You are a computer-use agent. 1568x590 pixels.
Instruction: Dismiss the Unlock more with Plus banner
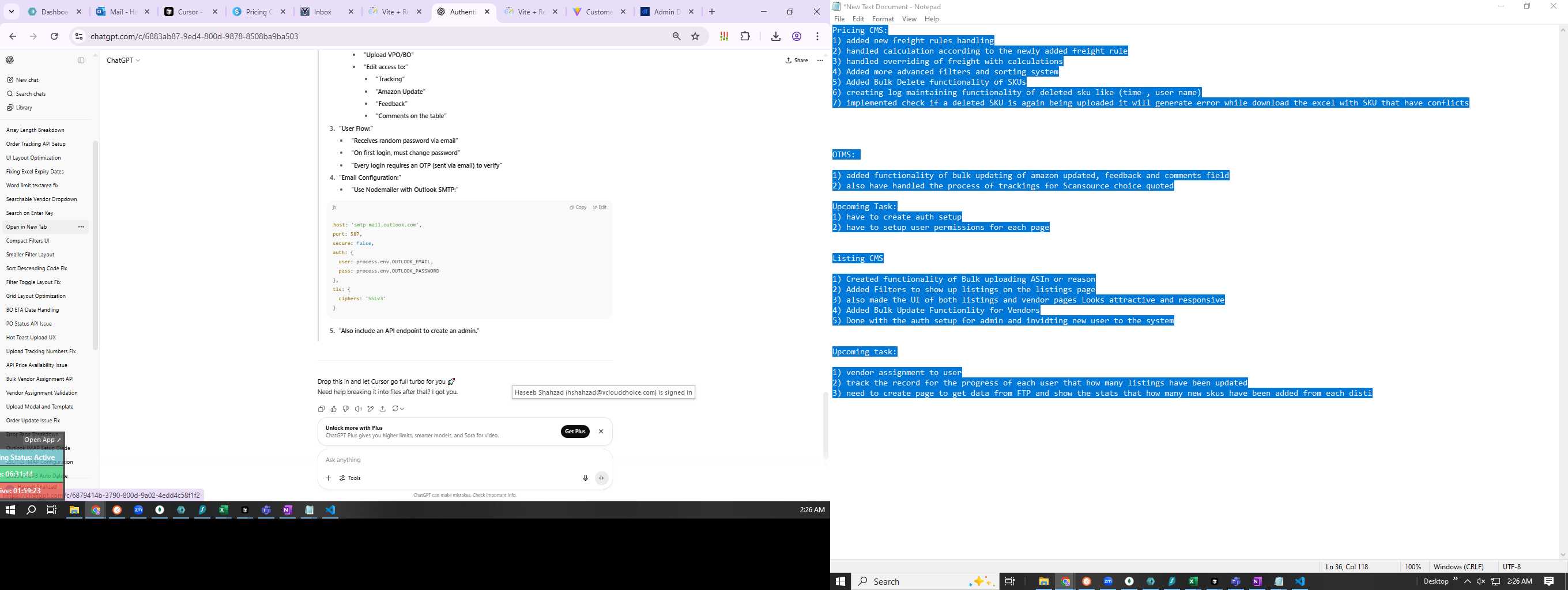click(x=601, y=431)
